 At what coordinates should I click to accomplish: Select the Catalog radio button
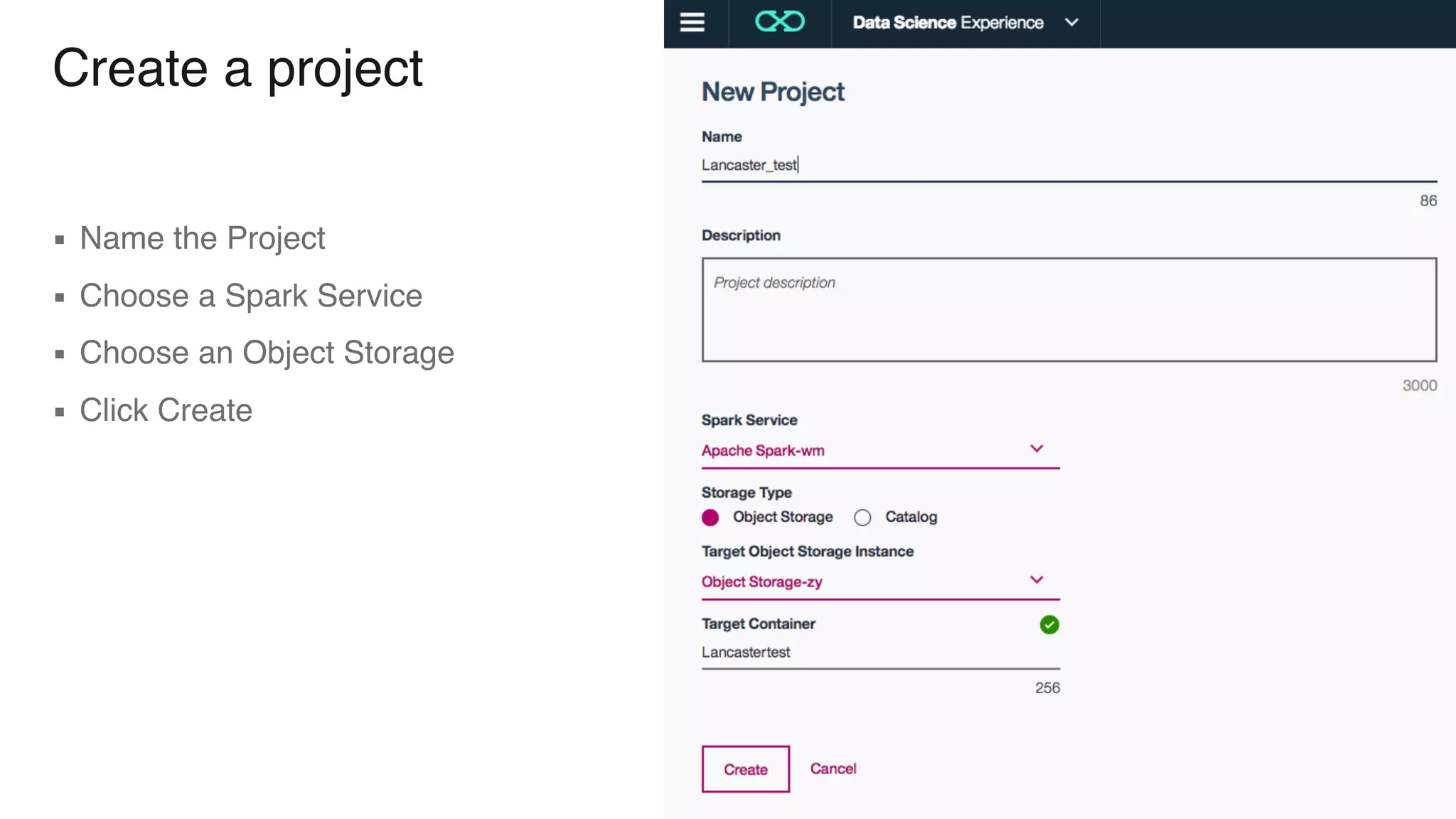862,518
